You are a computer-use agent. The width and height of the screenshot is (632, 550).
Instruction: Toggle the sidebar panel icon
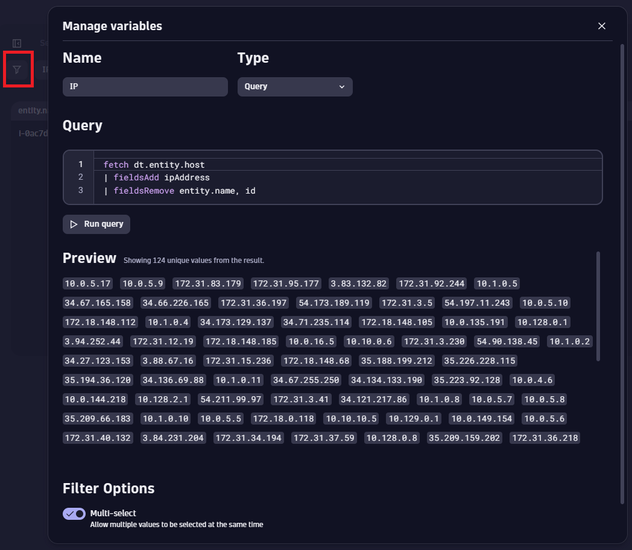(x=17, y=43)
